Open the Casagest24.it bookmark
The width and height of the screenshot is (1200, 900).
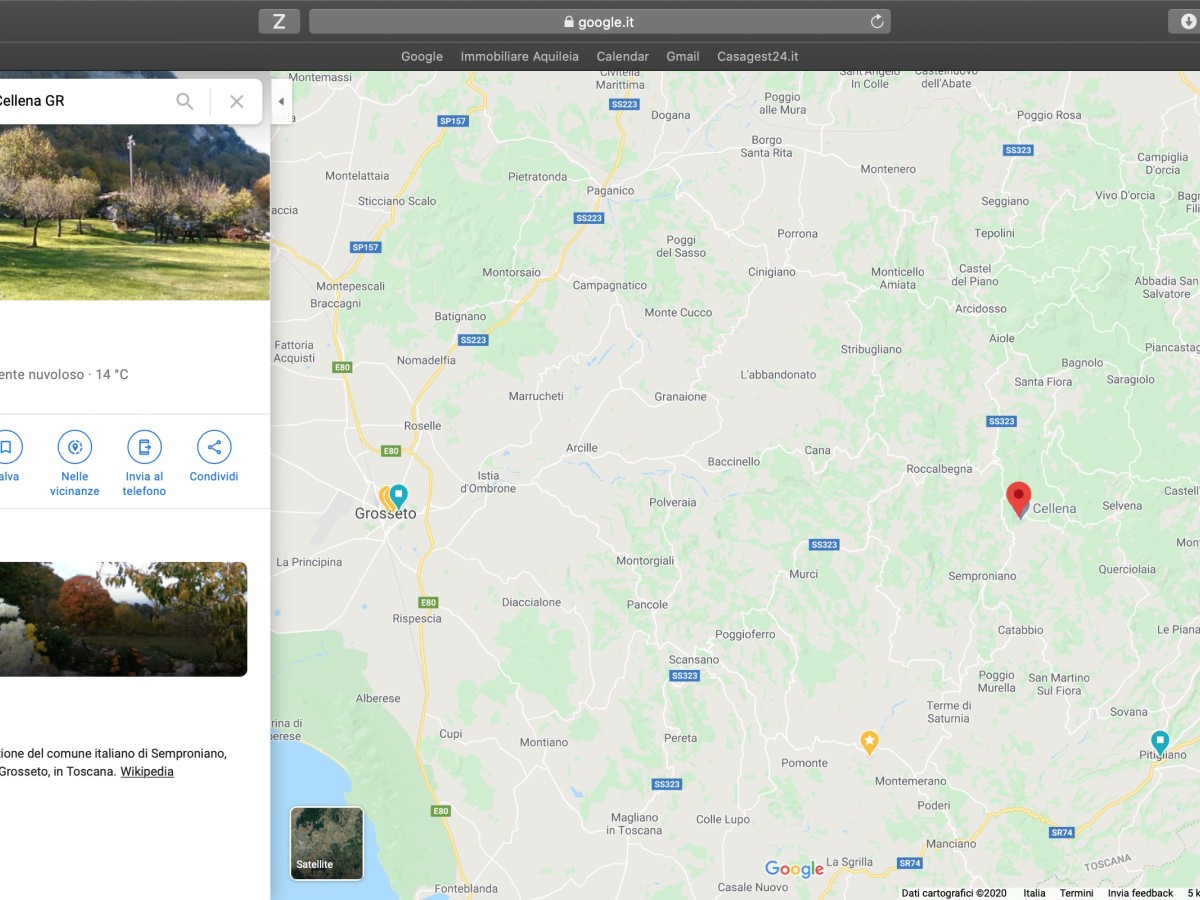(x=757, y=57)
